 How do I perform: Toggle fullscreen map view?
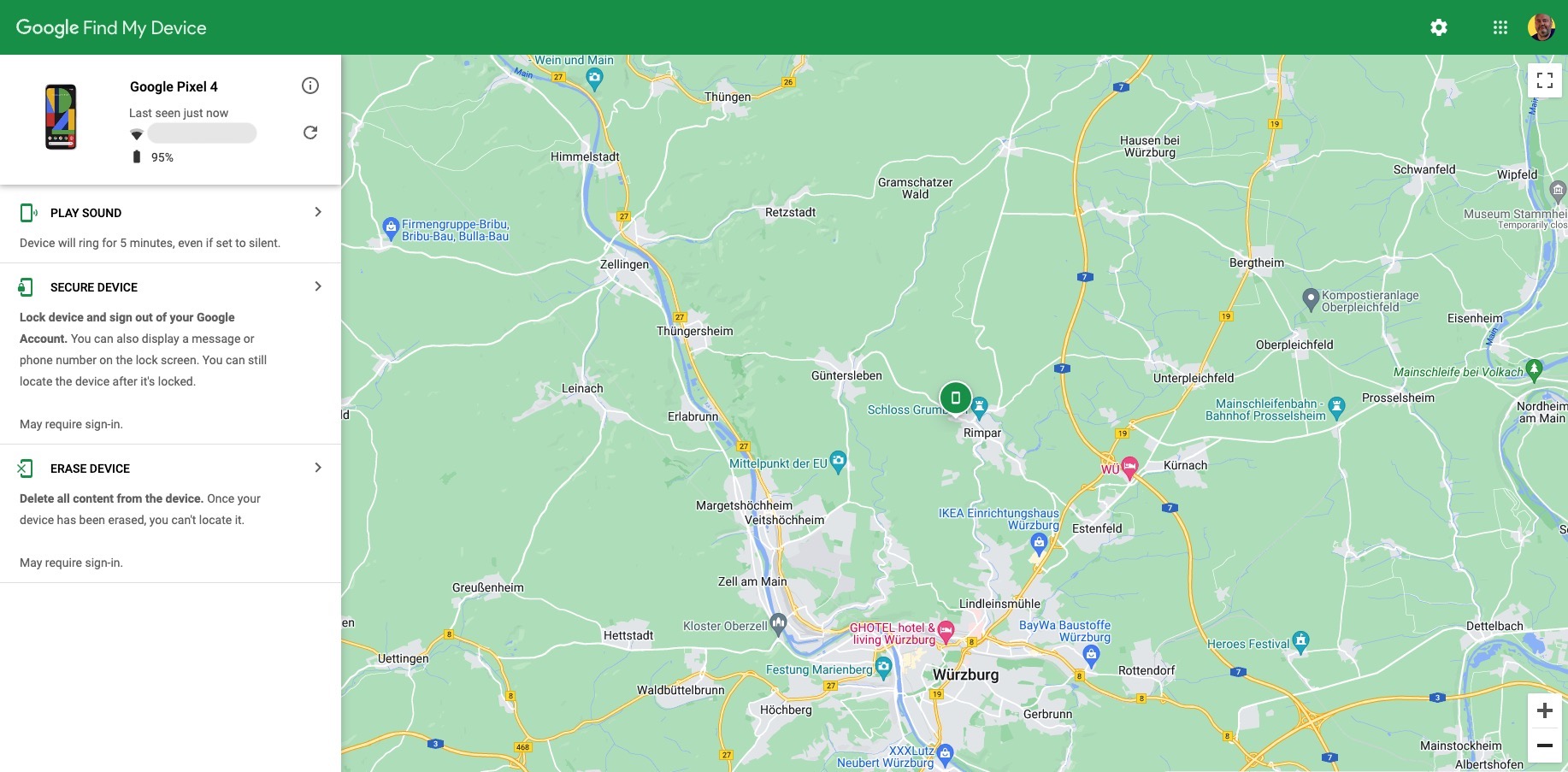click(1545, 80)
